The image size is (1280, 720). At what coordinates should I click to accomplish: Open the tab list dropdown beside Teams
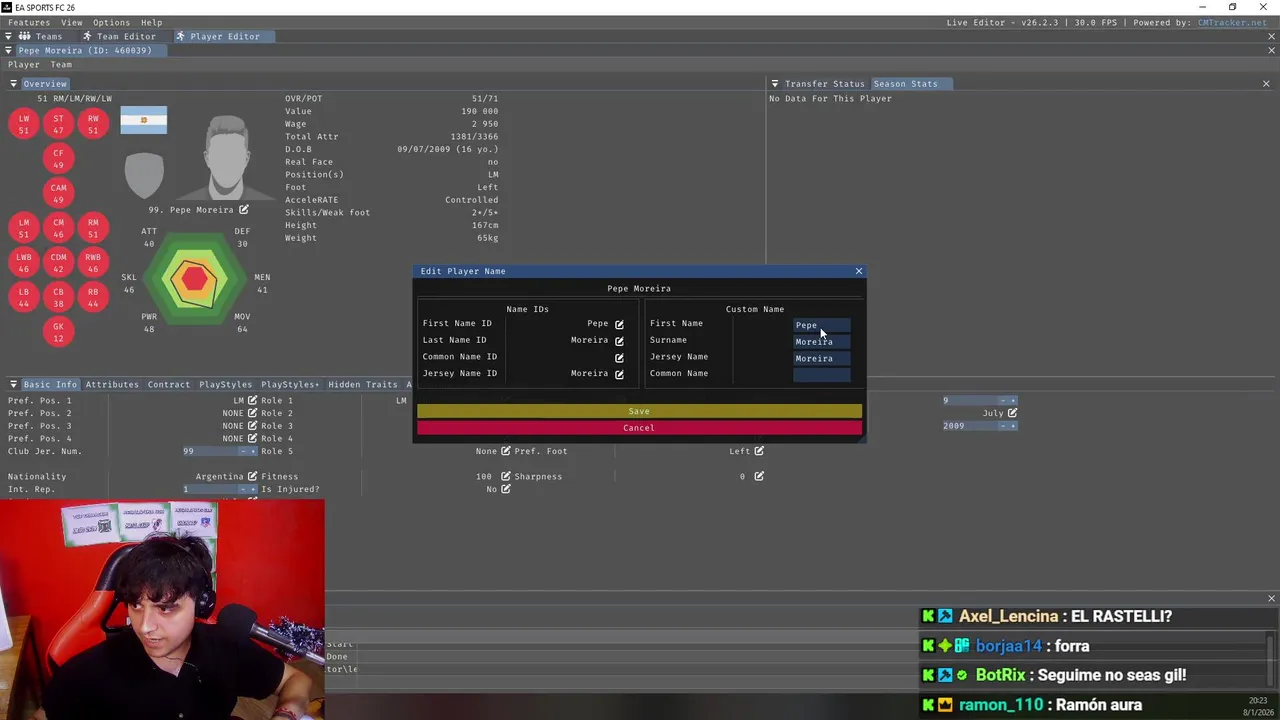click(x=9, y=36)
